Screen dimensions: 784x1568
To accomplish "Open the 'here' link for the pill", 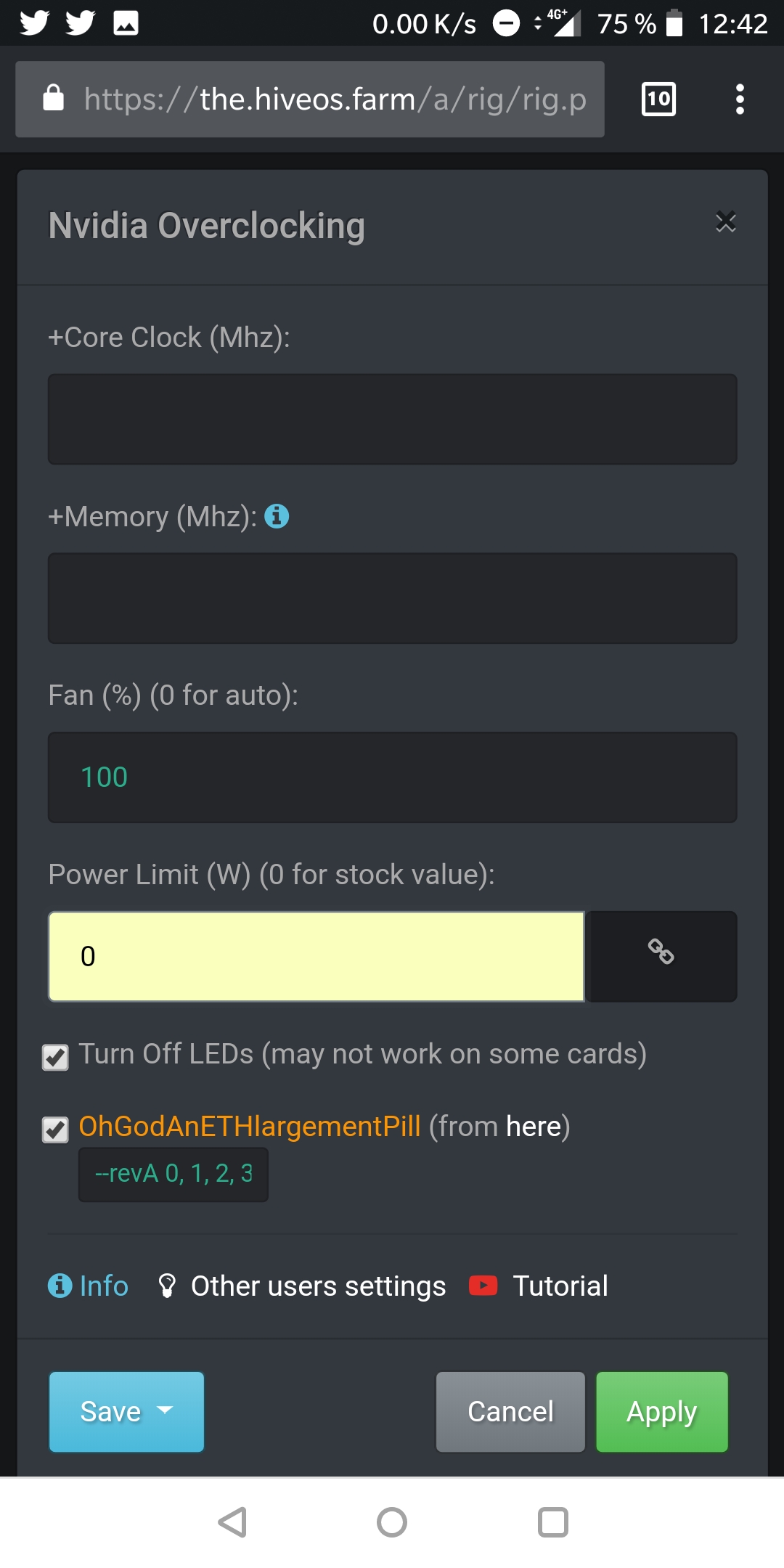I will 534,1127.
